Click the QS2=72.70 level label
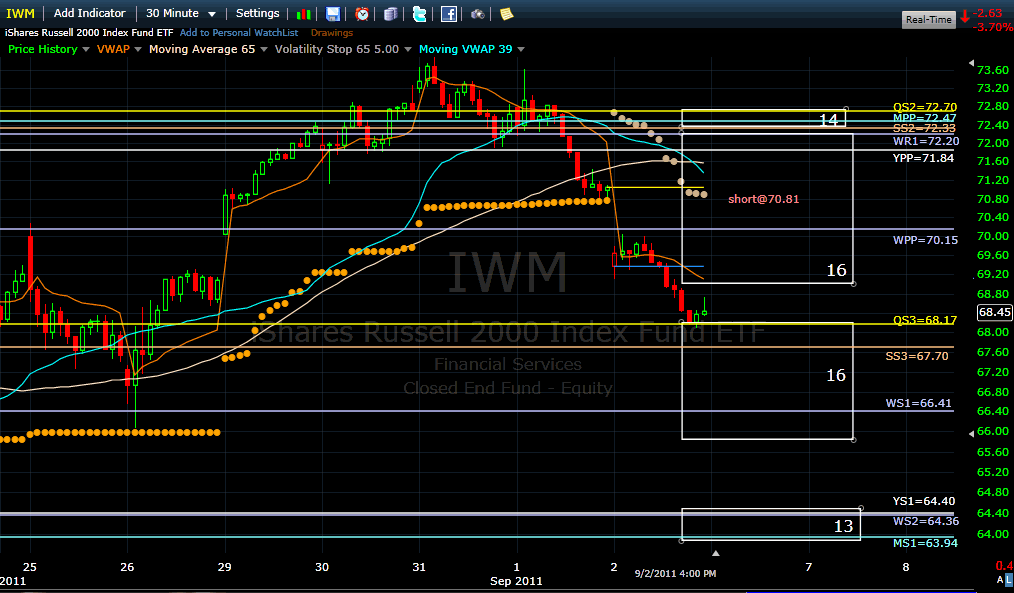The image size is (1014, 593). point(925,107)
